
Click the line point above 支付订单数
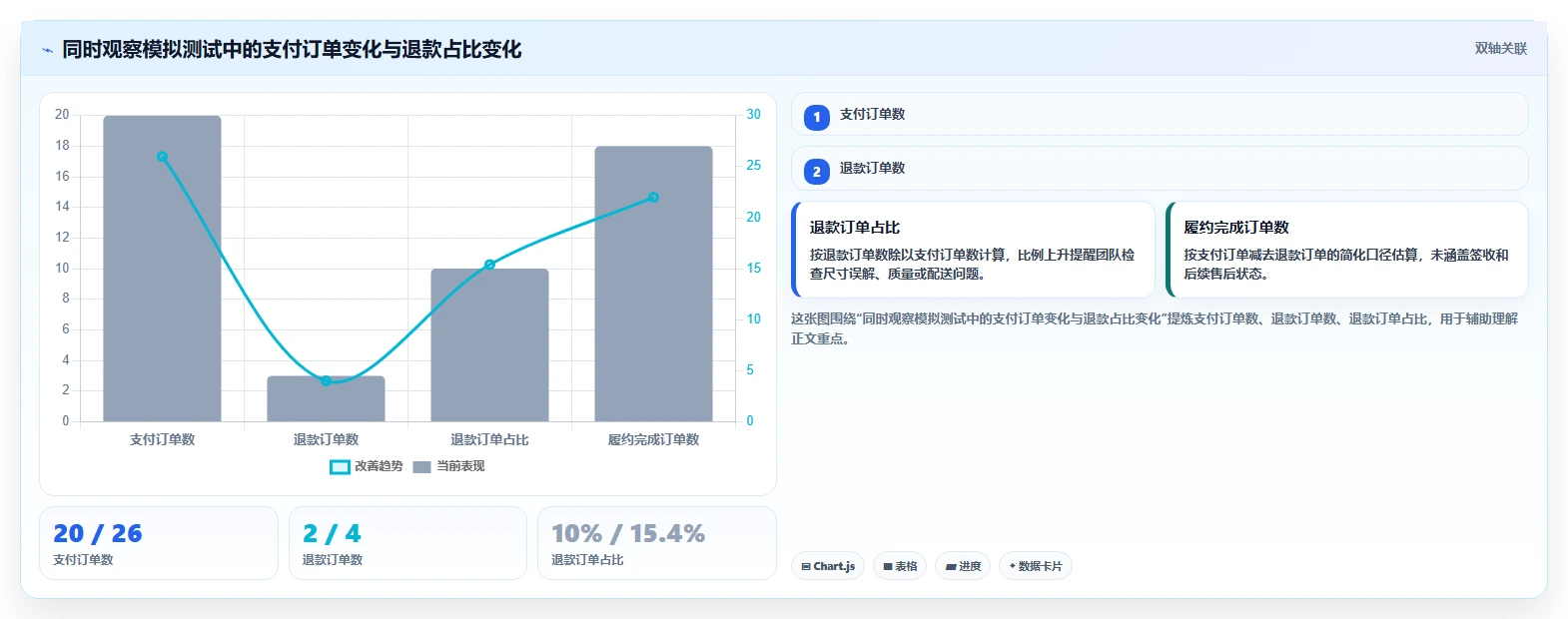tap(162, 157)
